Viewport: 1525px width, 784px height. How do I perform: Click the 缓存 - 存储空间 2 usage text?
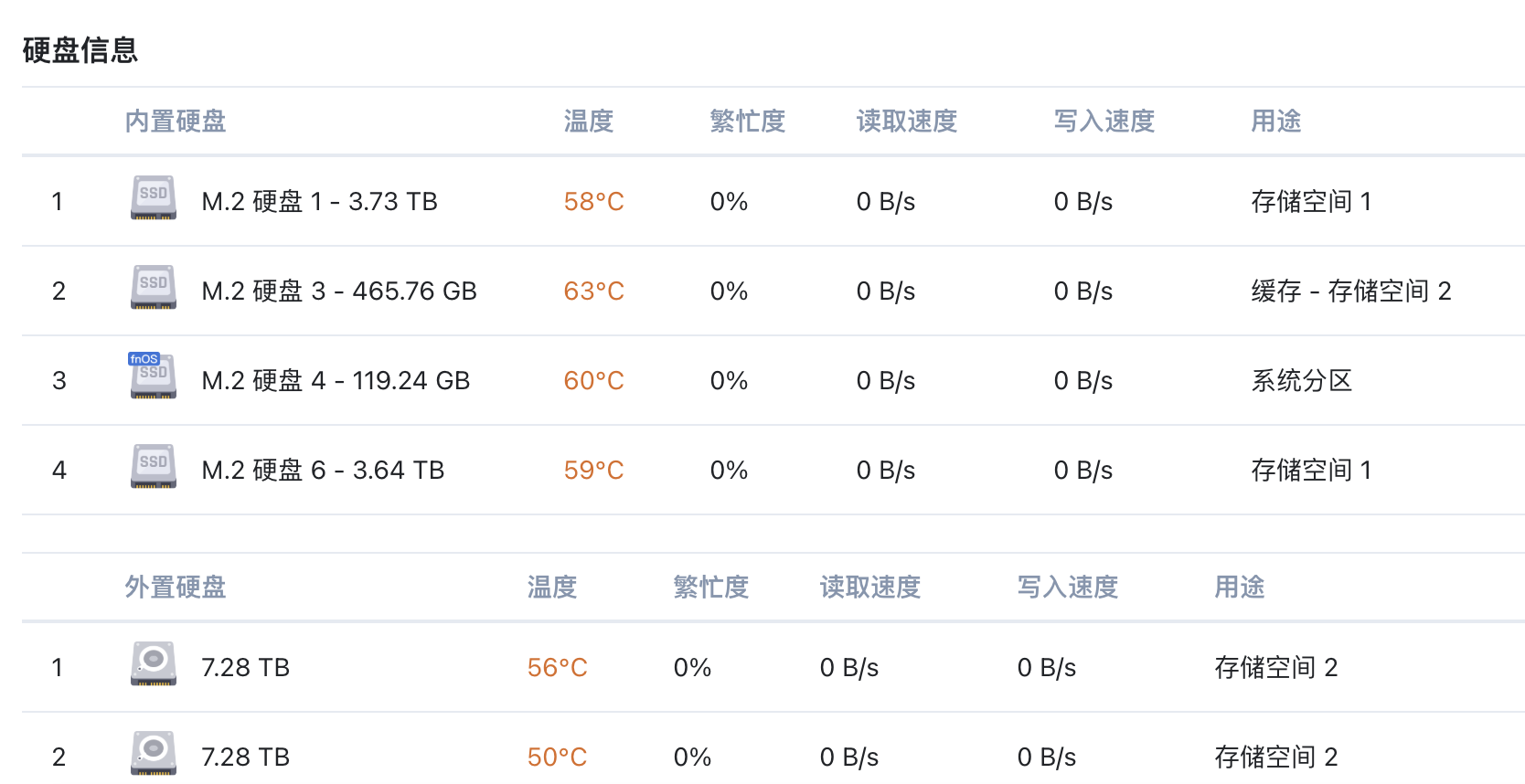coord(1351,291)
